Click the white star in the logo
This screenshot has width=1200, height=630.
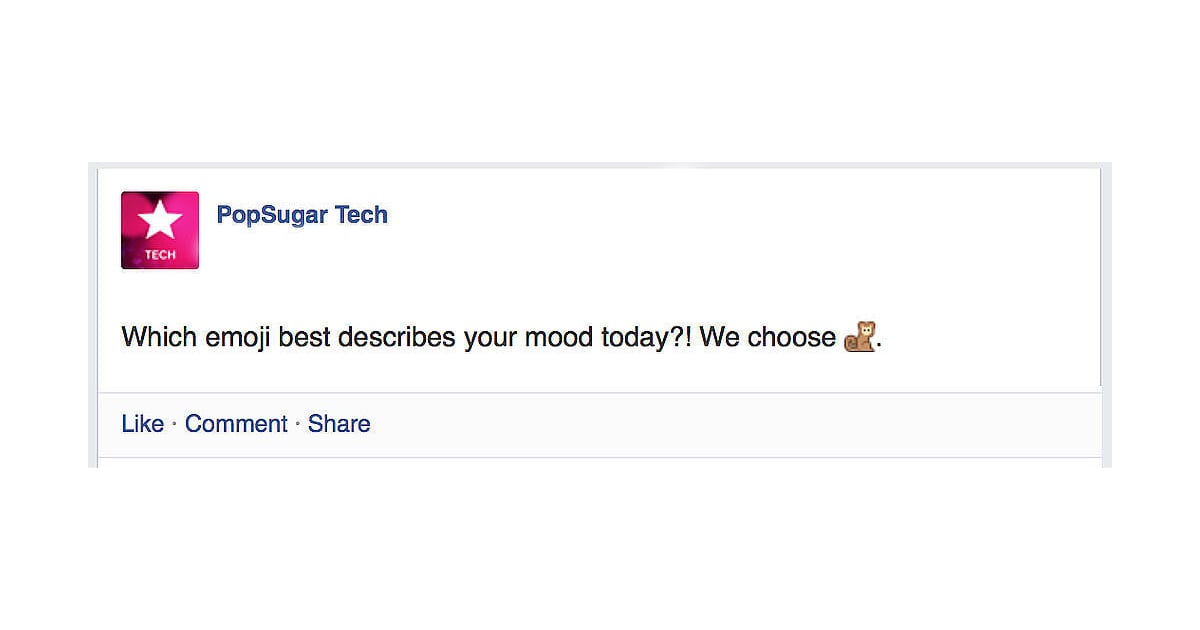pyautogui.click(x=159, y=218)
